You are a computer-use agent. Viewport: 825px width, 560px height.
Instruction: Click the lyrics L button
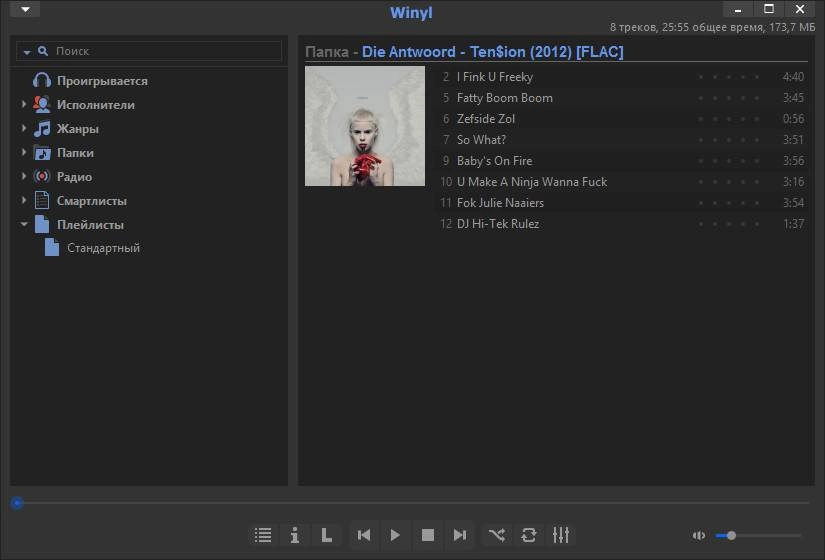coord(327,535)
